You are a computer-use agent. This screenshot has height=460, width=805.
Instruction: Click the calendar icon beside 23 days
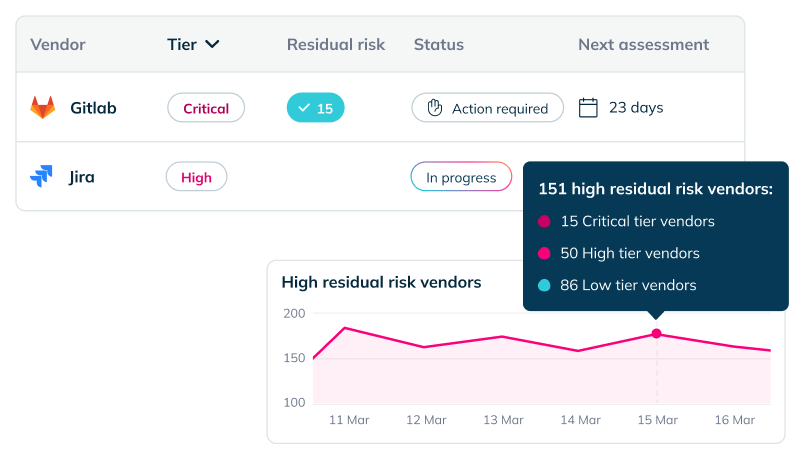(x=588, y=108)
